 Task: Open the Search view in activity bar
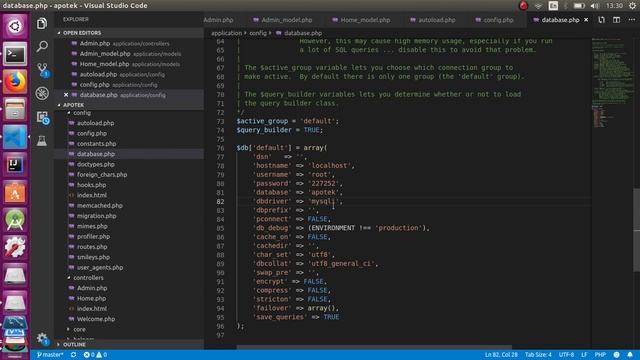pyautogui.click(x=42, y=47)
